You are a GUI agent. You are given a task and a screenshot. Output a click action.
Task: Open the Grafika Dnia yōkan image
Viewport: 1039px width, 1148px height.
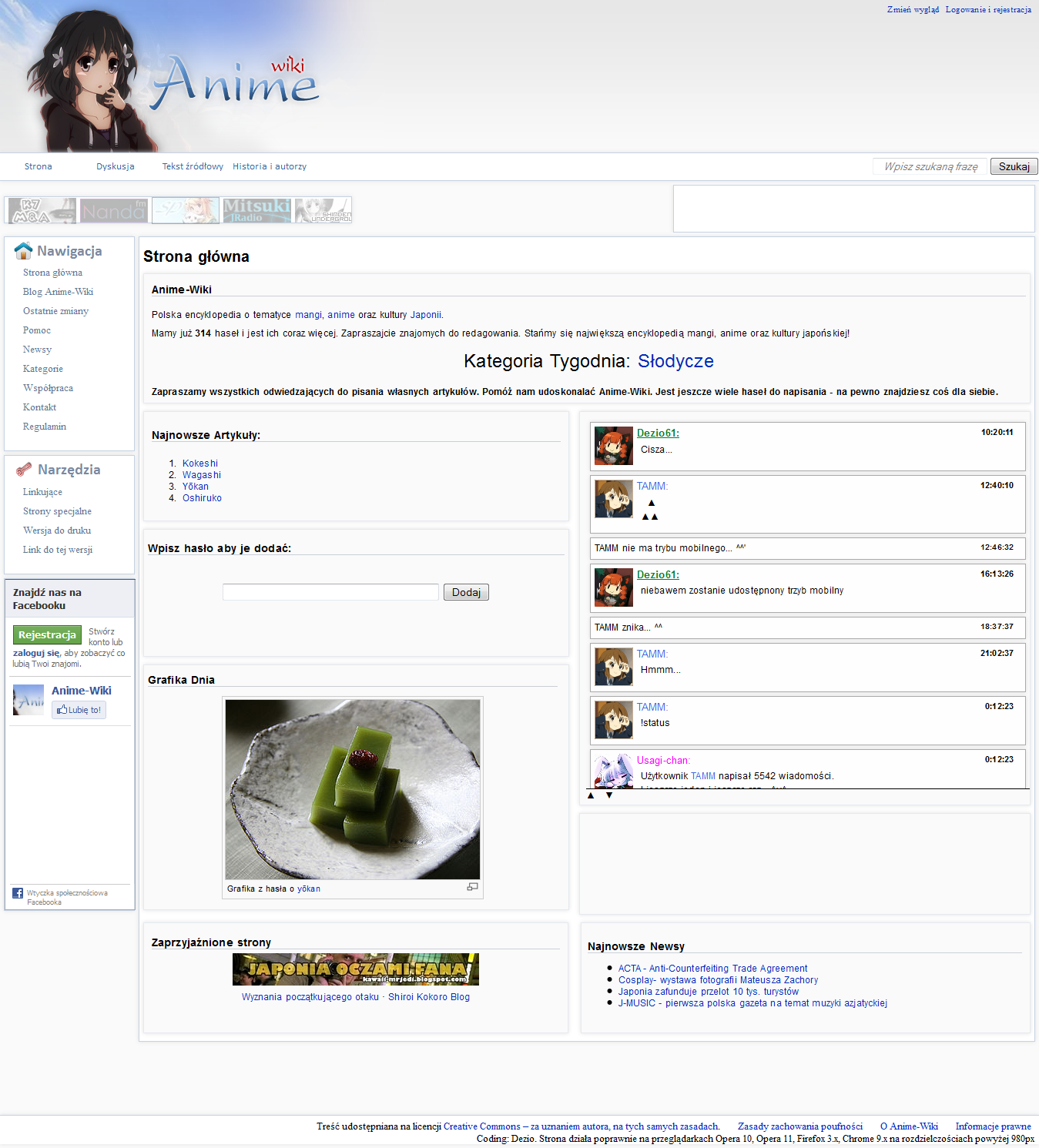pyautogui.click(x=353, y=789)
